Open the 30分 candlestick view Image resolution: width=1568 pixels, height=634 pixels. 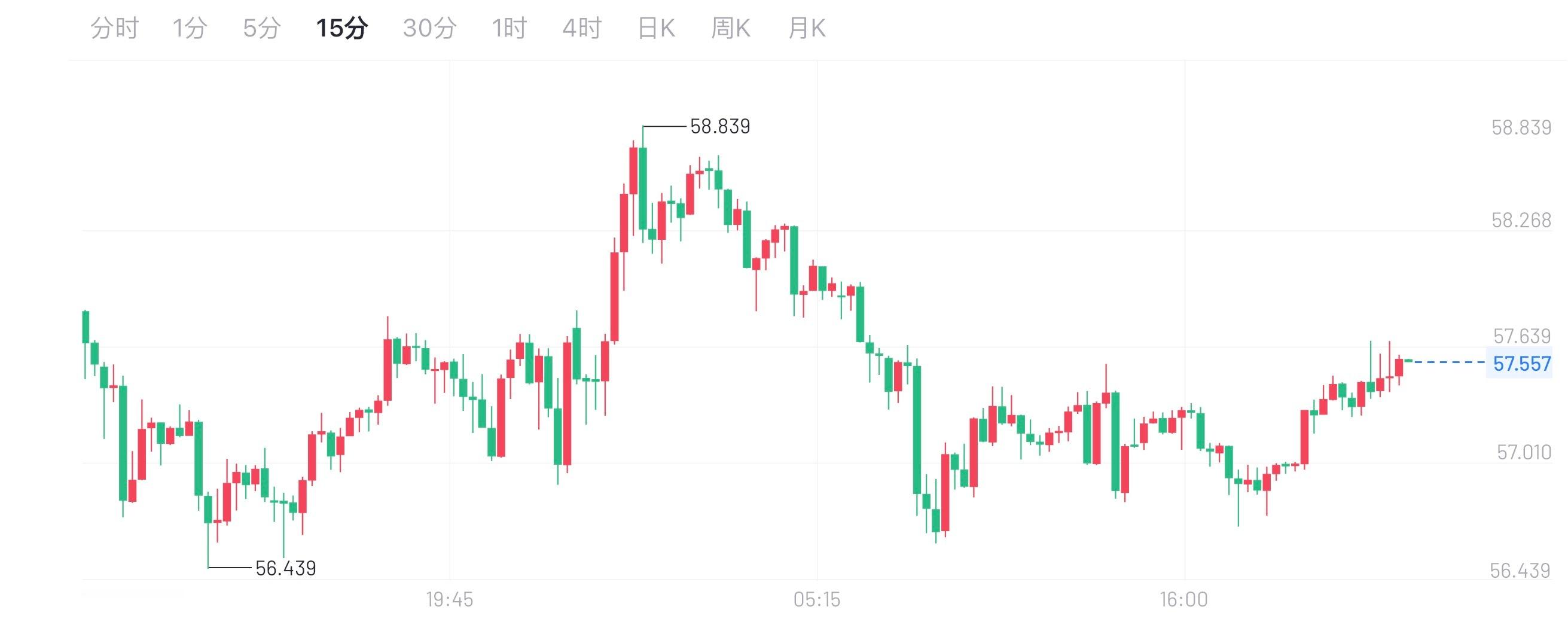pos(429,28)
